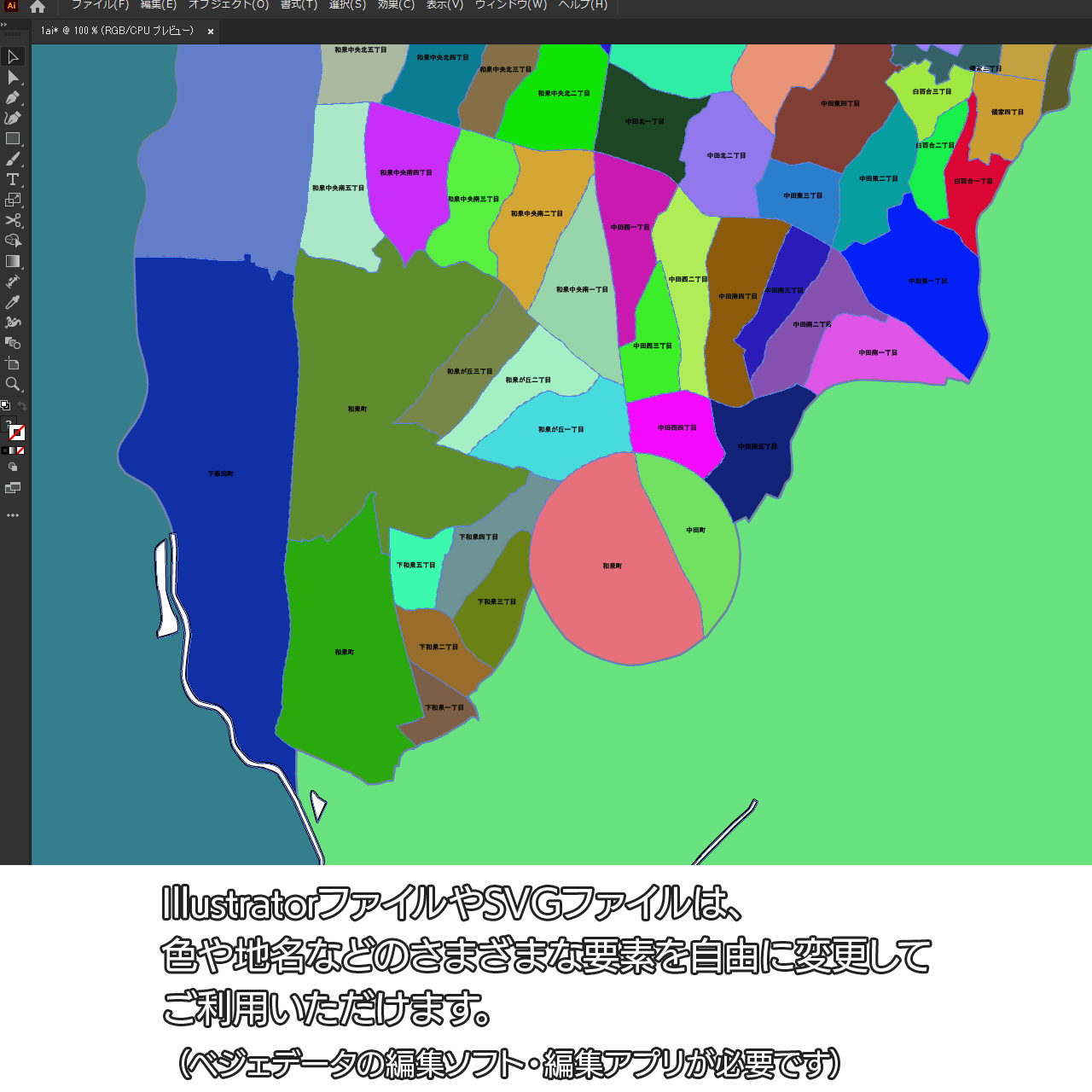Activate the Type tool
1092x1092 pixels.
point(13,179)
